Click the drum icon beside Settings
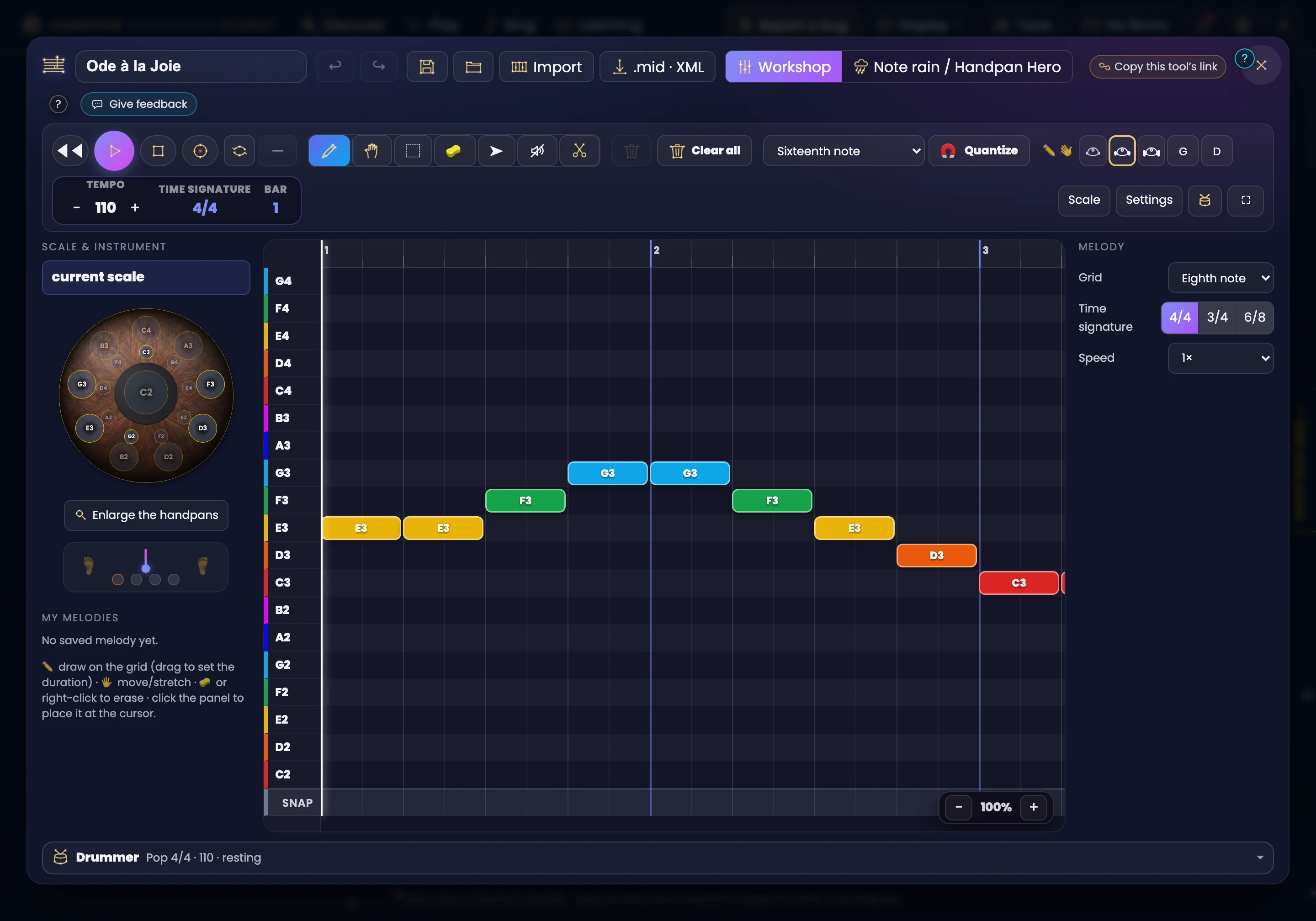 tap(1204, 200)
